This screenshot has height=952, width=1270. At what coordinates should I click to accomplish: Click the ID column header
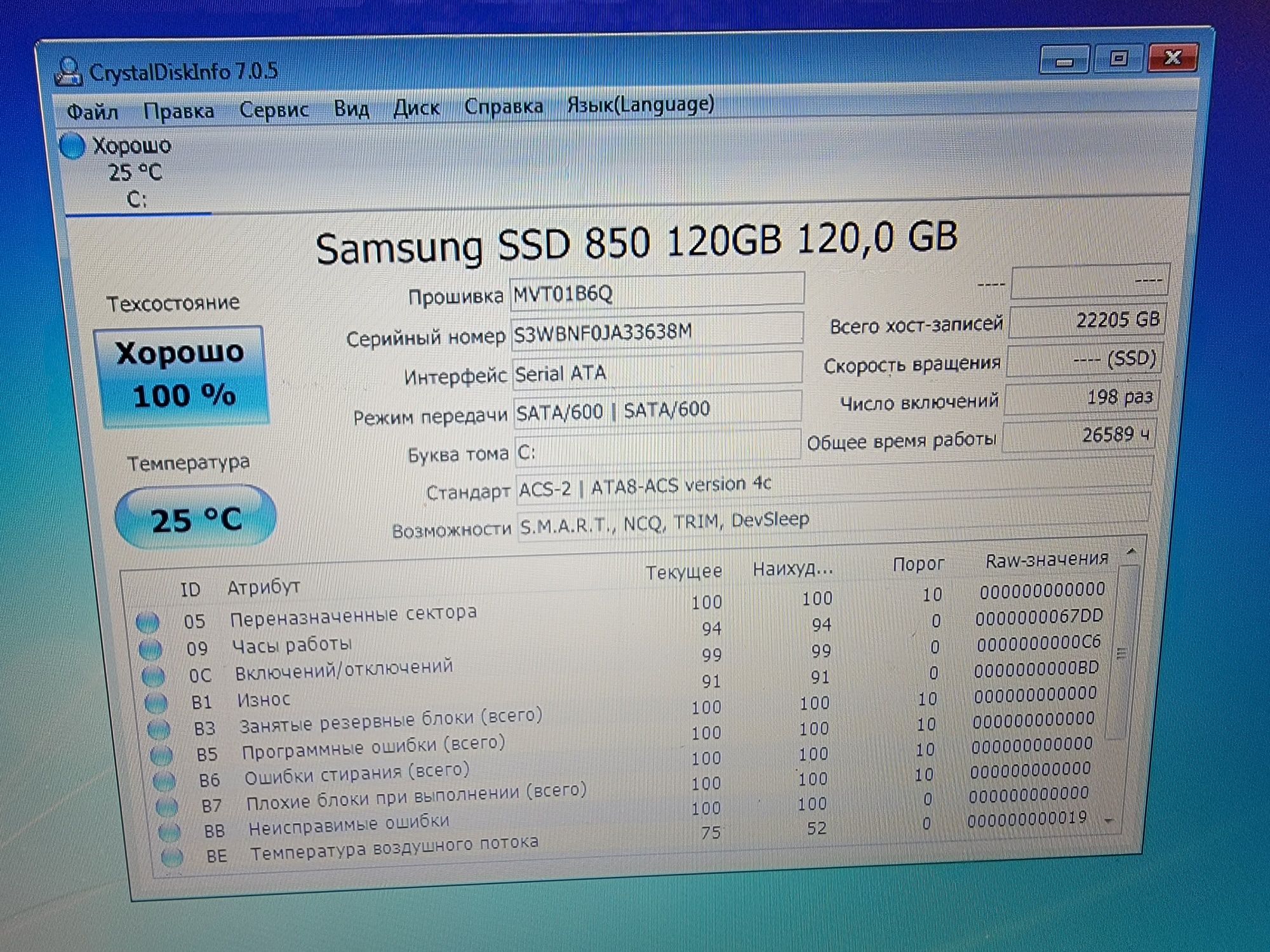click(190, 590)
